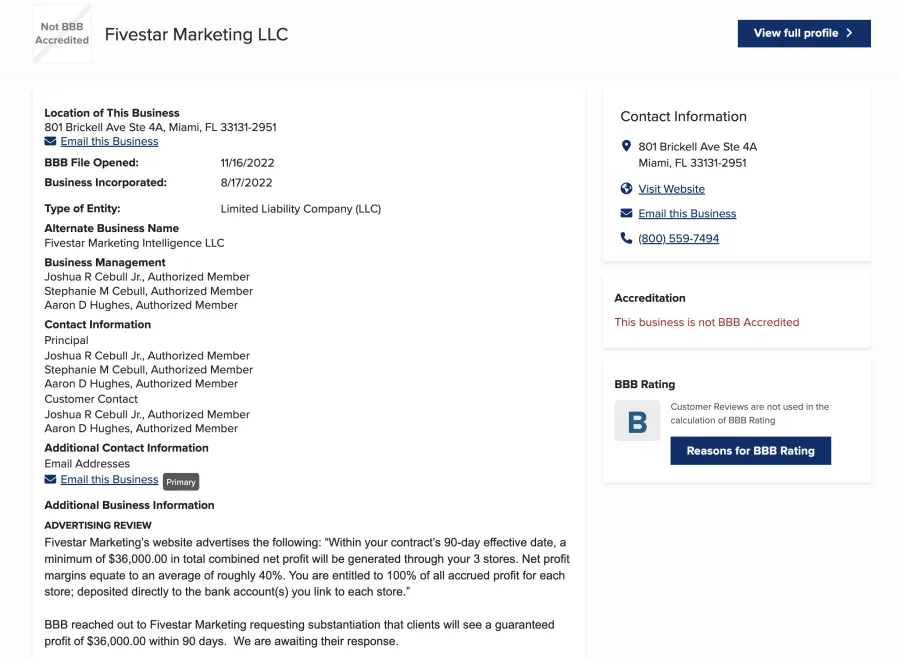Click the Not BBB Accredited badge

62,33
